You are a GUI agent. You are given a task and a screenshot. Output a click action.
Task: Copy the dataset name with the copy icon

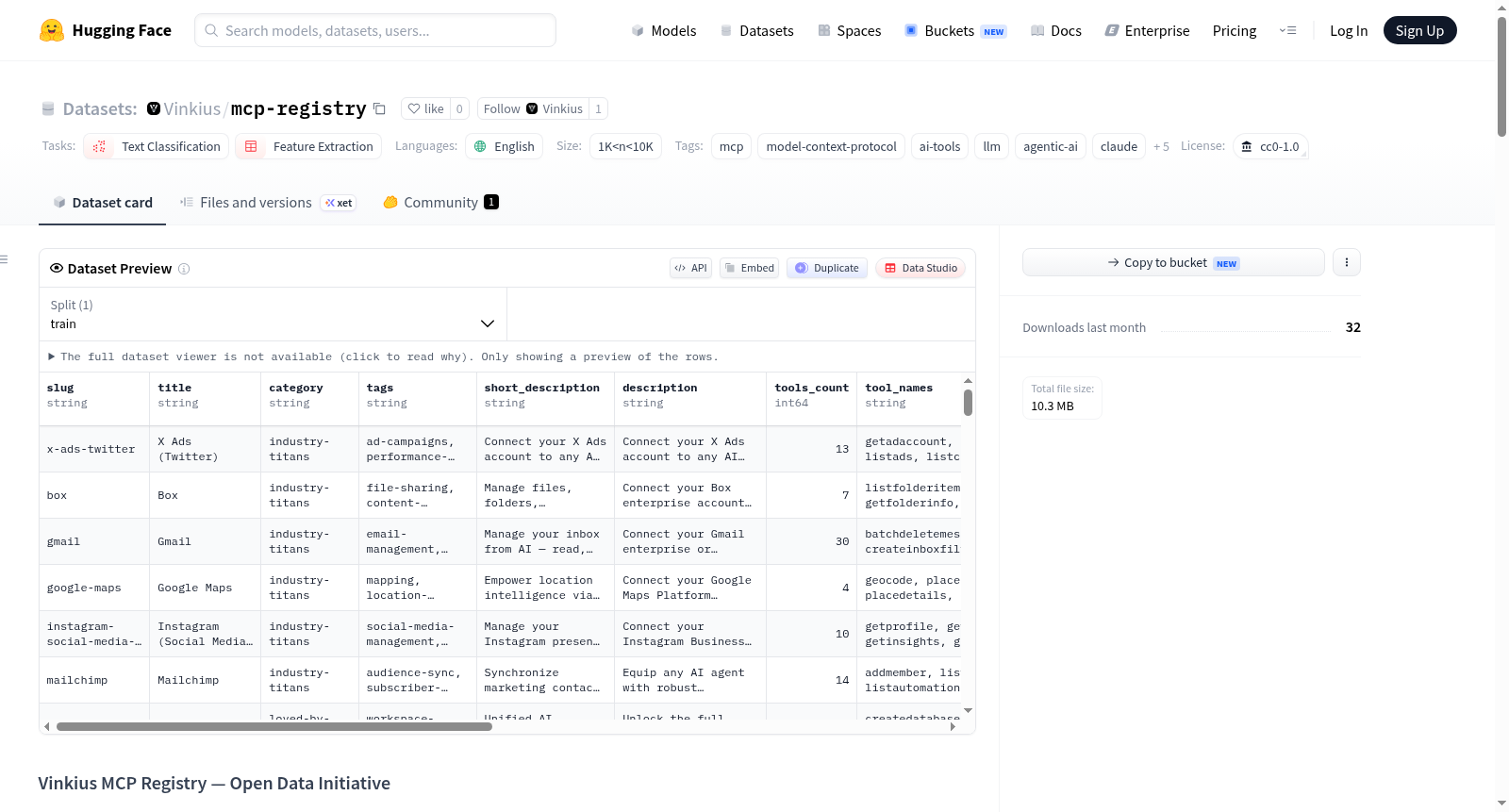[379, 108]
